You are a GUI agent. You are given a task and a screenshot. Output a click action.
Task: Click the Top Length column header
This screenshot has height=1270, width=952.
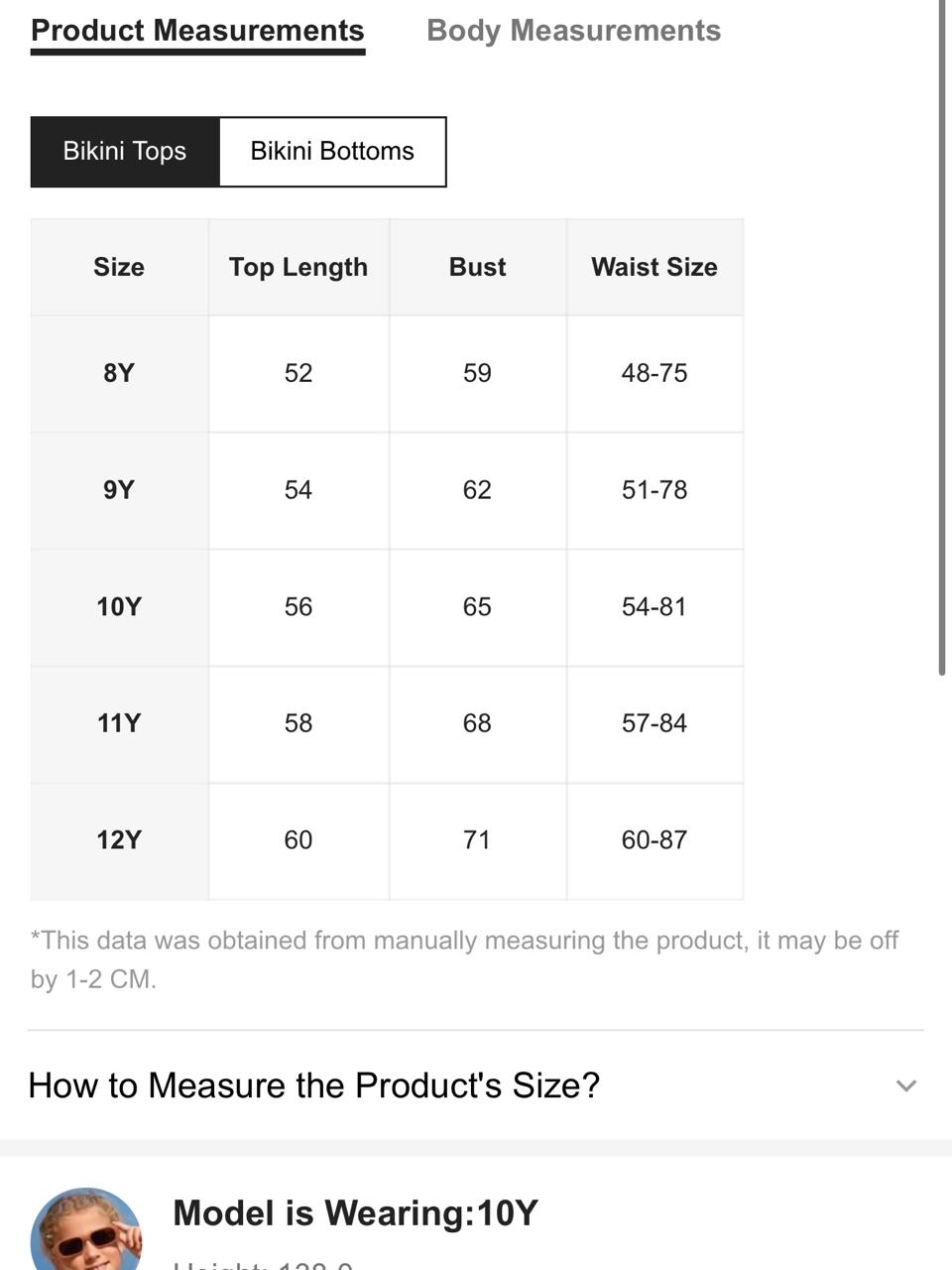(x=298, y=267)
